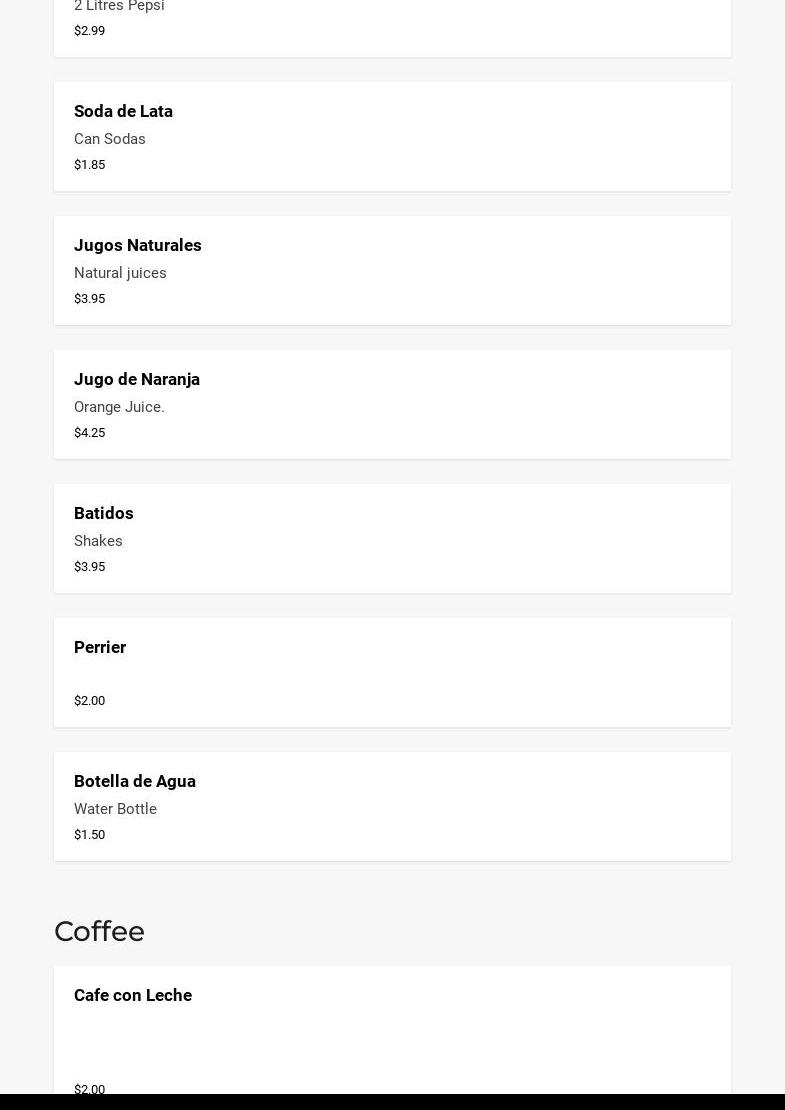The height and width of the screenshot is (1110, 785).
Task: Click the $2.99 Pepsi price
Action: click(89, 31)
